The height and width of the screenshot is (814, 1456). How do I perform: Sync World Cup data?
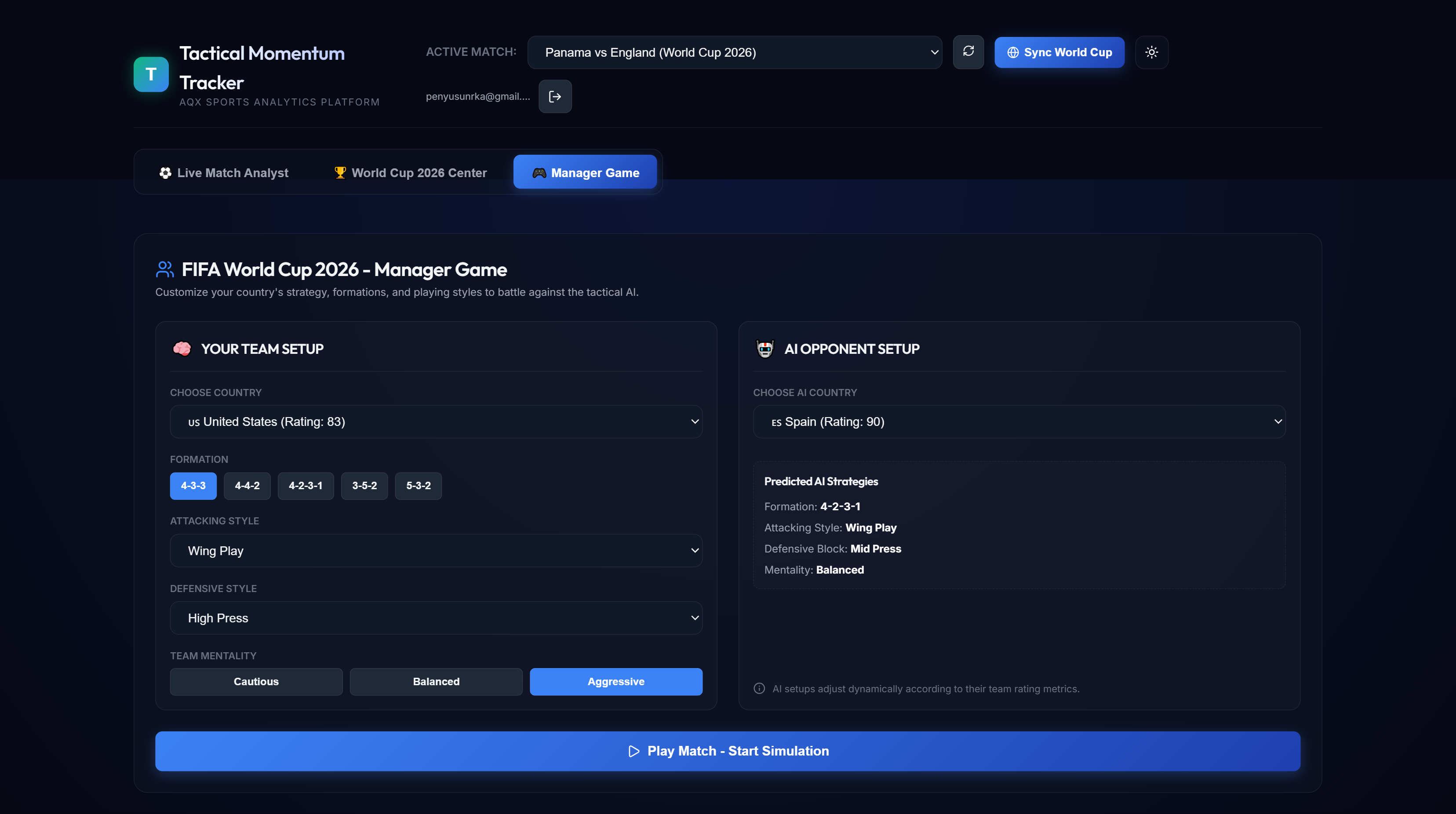[x=1059, y=52]
